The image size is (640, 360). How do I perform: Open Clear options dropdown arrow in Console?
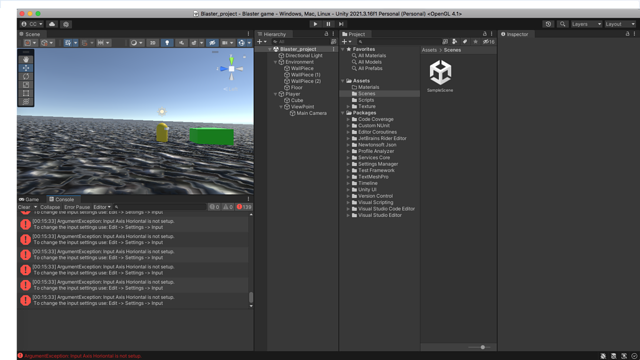coord(36,207)
